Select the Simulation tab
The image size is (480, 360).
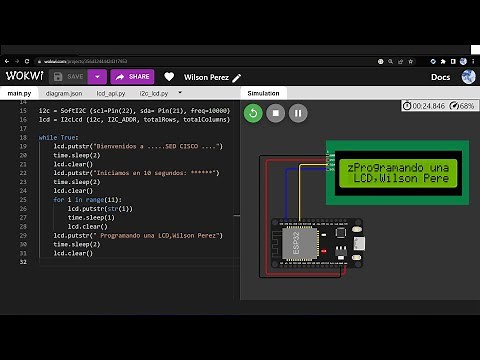click(263, 93)
